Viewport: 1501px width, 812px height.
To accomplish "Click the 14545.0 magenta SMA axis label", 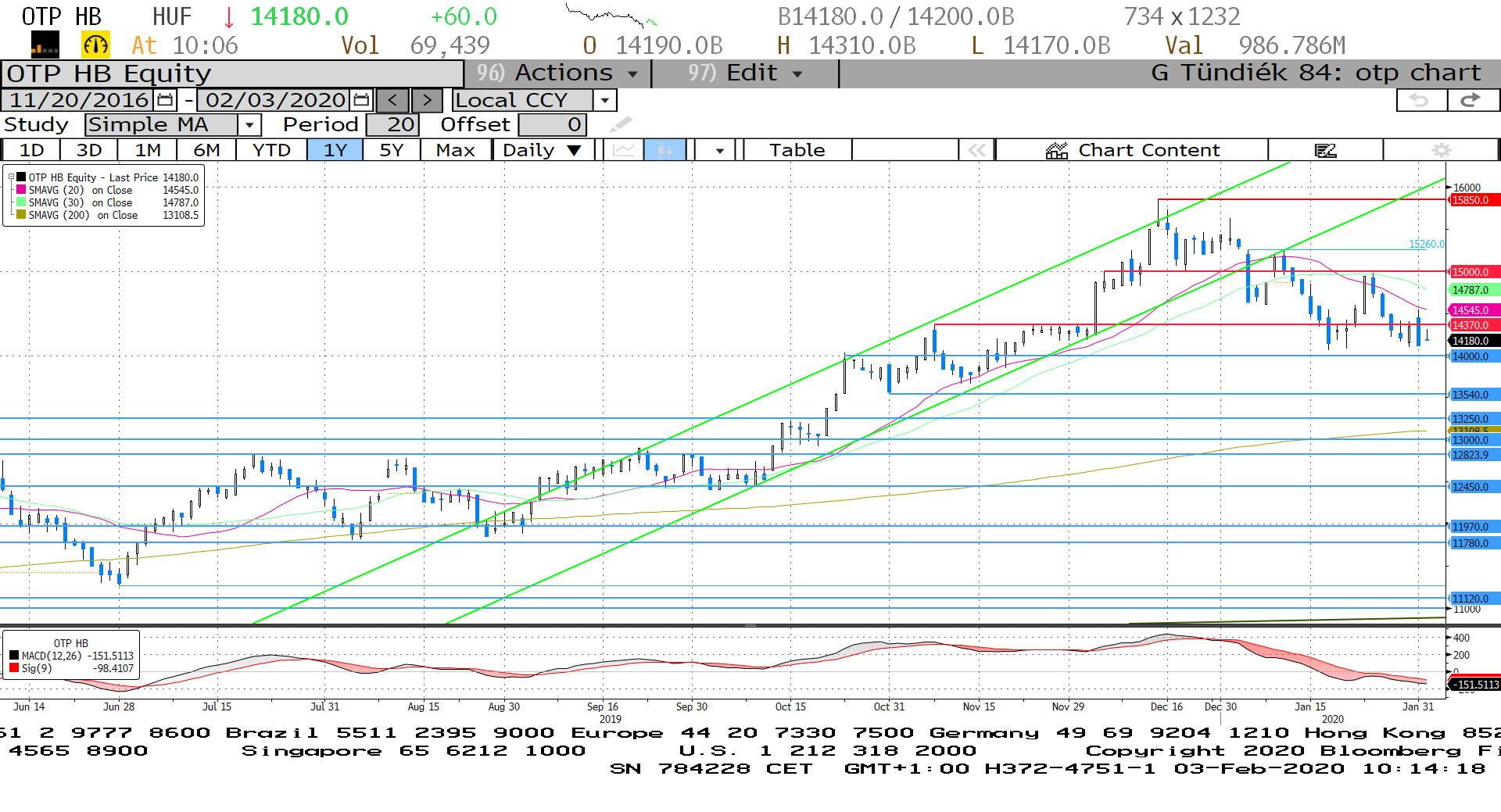I will click(1473, 310).
